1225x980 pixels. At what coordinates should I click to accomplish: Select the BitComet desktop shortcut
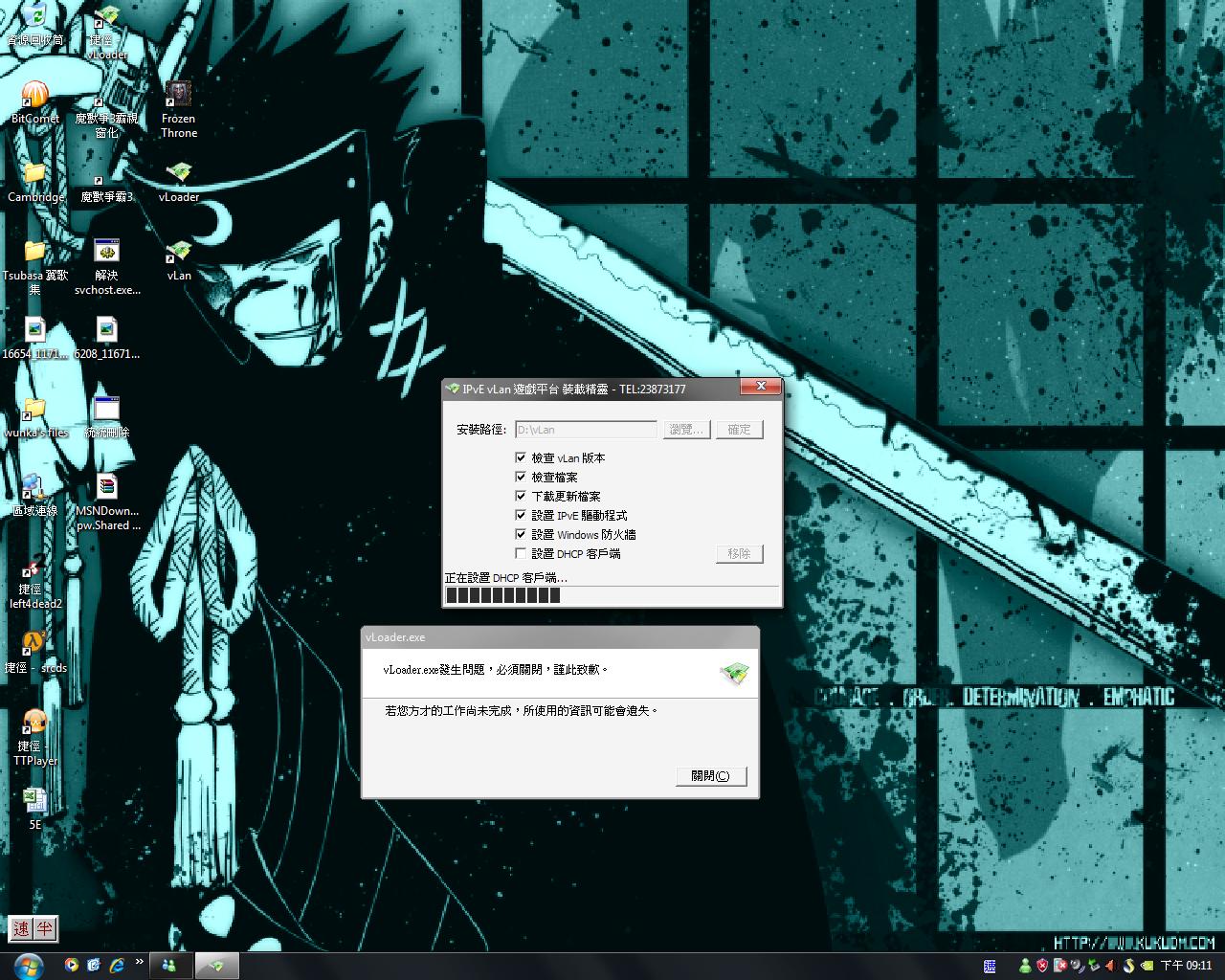tap(34, 102)
